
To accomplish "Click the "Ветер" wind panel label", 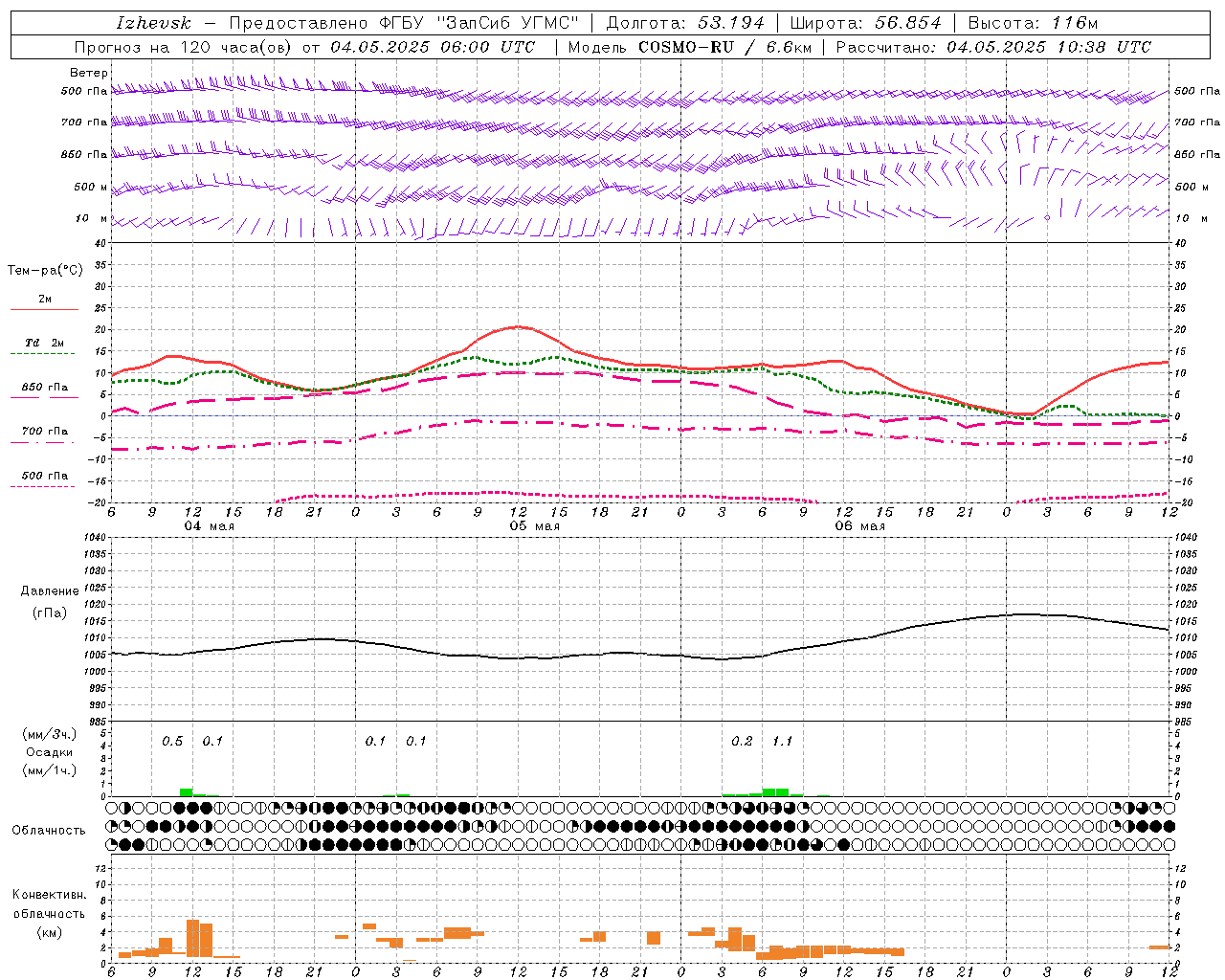I will coord(89,73).
